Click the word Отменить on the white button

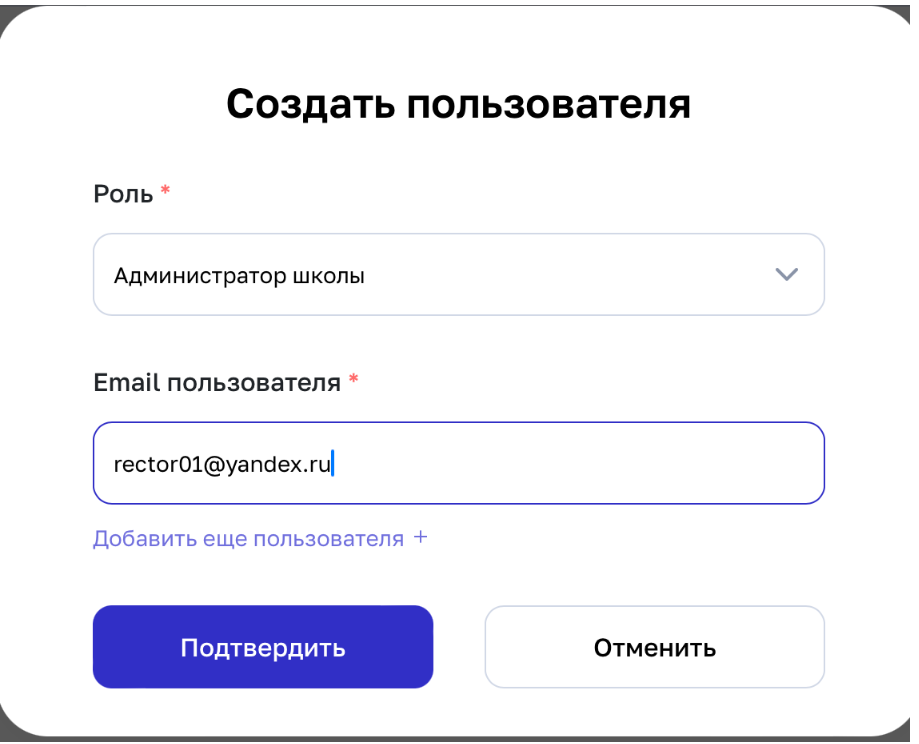(655, 648)
